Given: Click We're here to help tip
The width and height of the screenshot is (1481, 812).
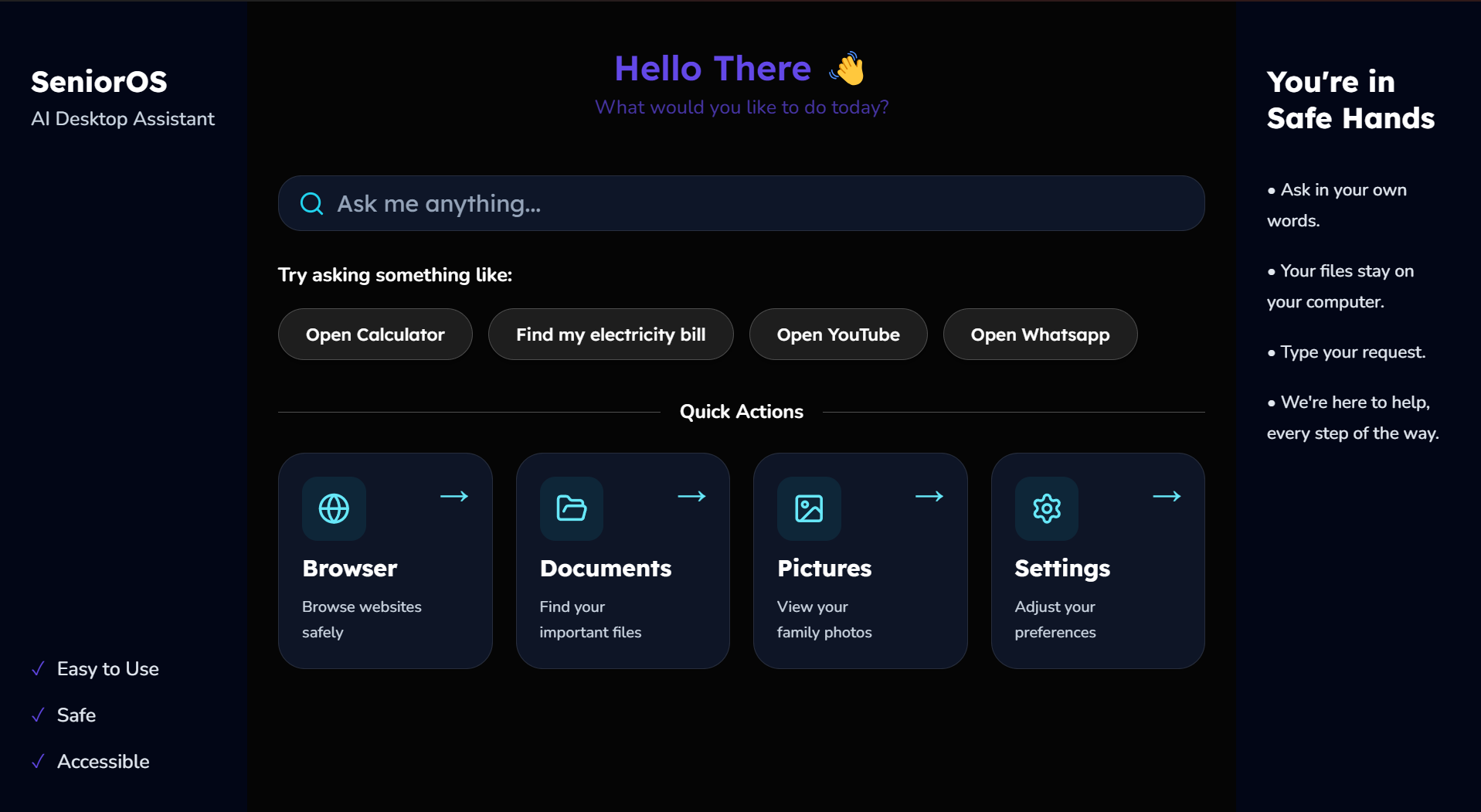Looking at the screenshot, I should (x=1353, y=417).
